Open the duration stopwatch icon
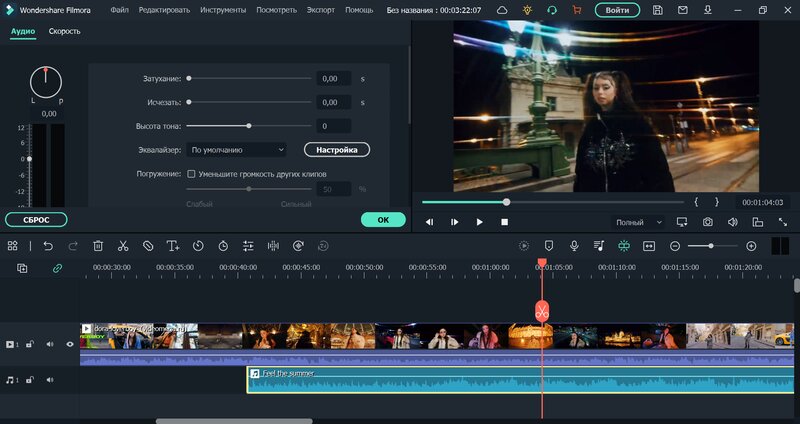The width and height of the screenshot is (800, 424). (x=223, y=246)
